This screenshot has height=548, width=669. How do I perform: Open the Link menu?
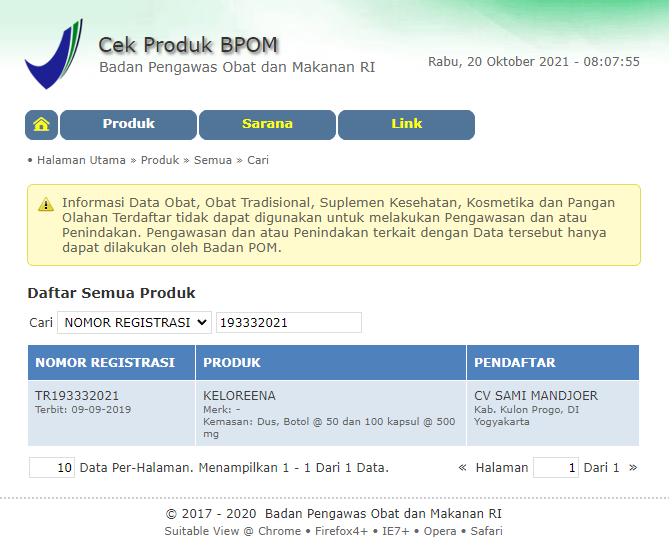(407, 125)
